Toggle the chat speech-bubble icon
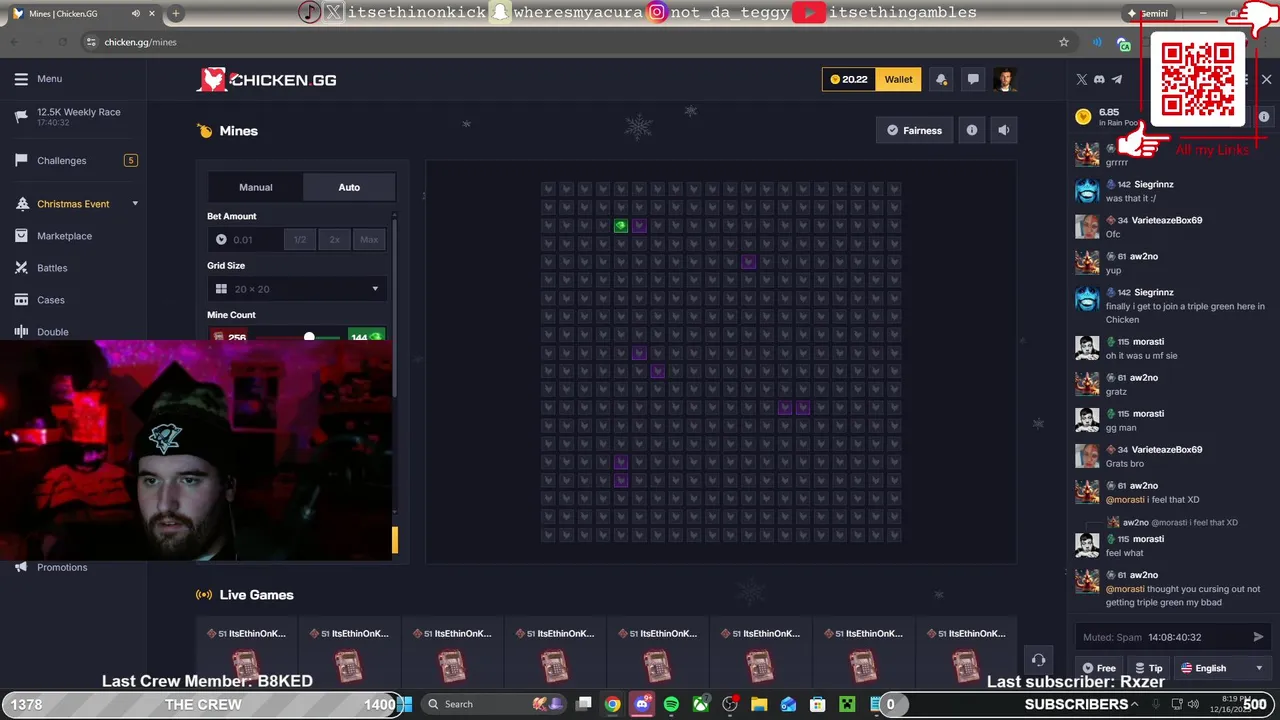The width and height of the screenshot is (1280, 720). tap(973, 80)
